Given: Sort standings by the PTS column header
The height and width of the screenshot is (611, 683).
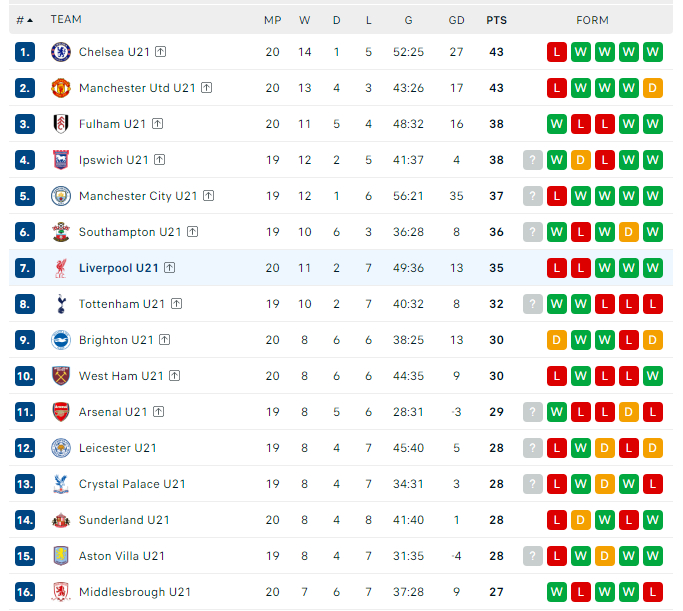Looking at the screenshot, I should click(497, 20).
